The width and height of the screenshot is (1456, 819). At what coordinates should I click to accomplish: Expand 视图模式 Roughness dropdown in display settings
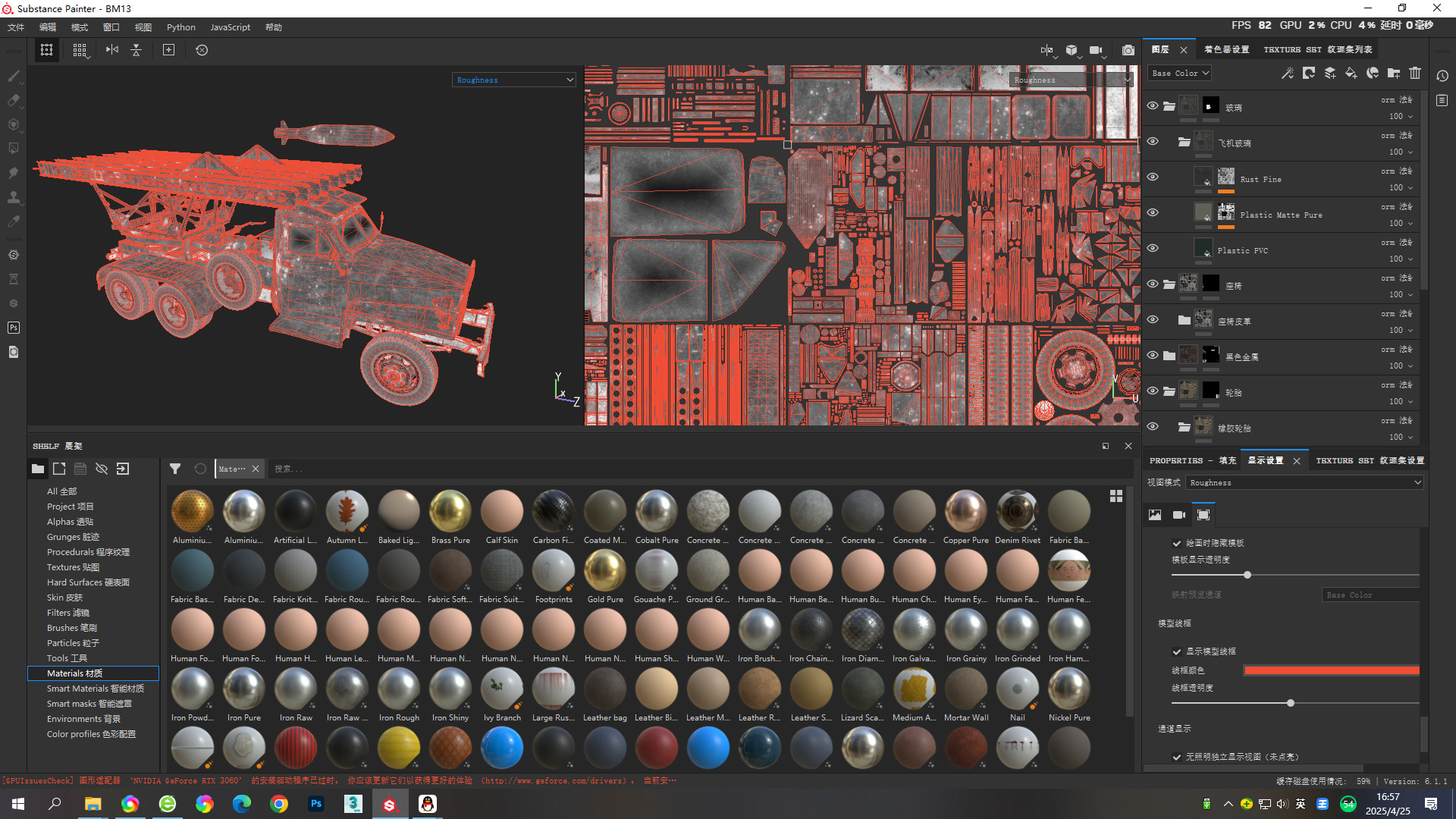click(x=1304, y=482)
